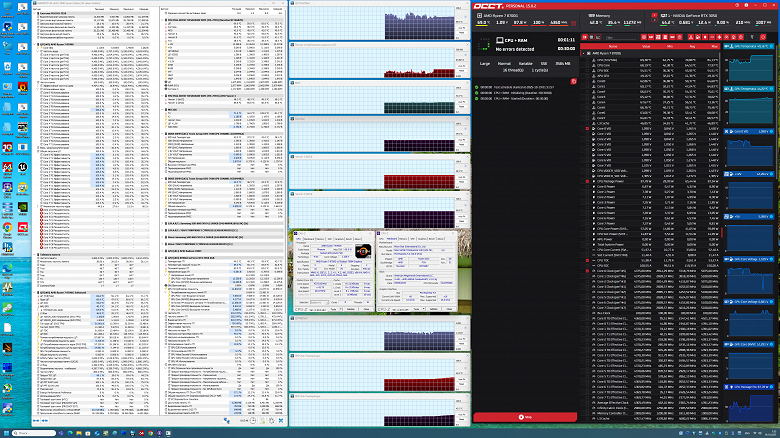780x438 pixels.
Task: Click HWiNFO left arrow navigation icon in bottom bar
Action: point(36,421)
